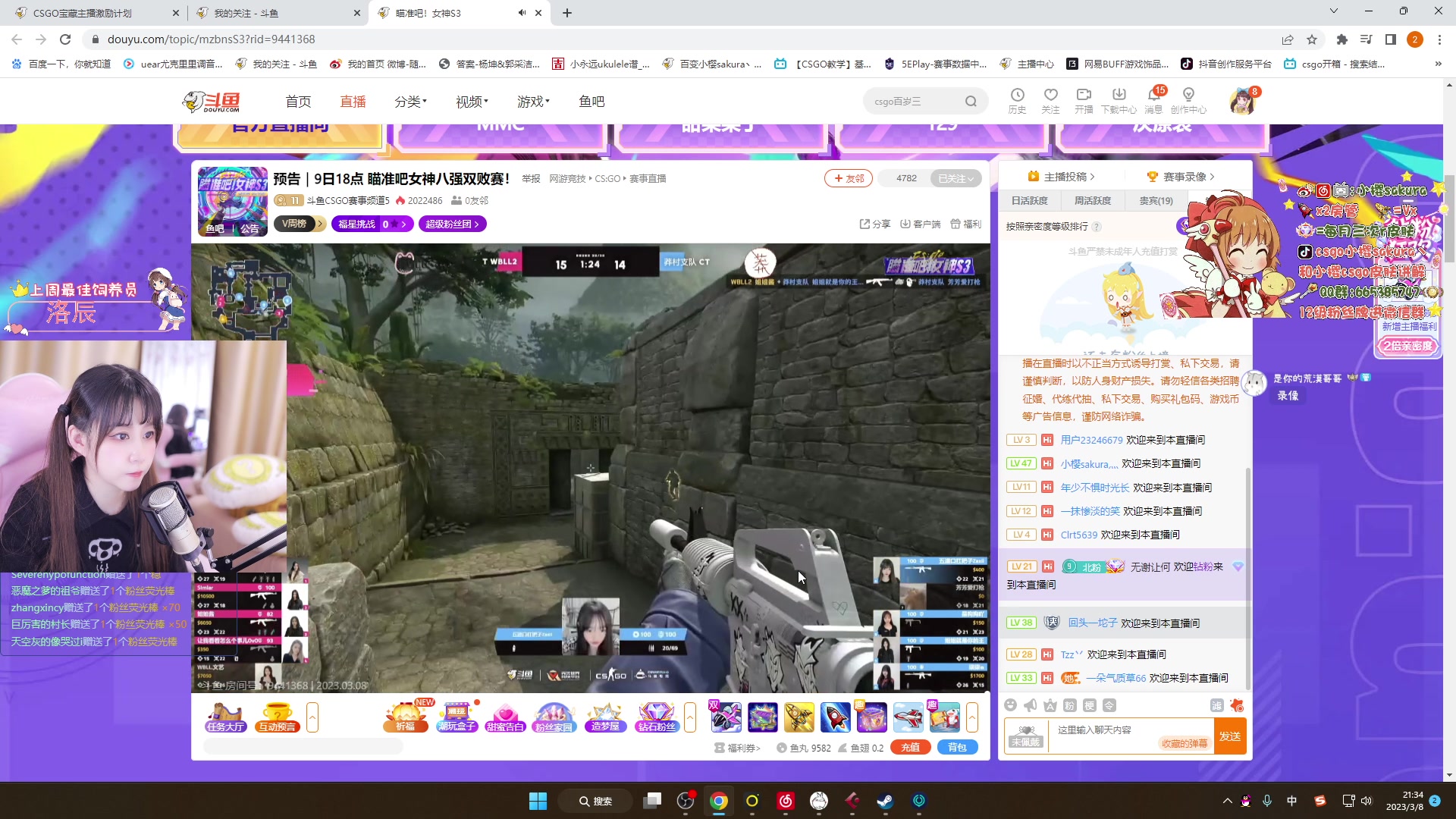Send the gold rocket gift
This screenshot has width=1456, height=819.
(x=799, y=717)
